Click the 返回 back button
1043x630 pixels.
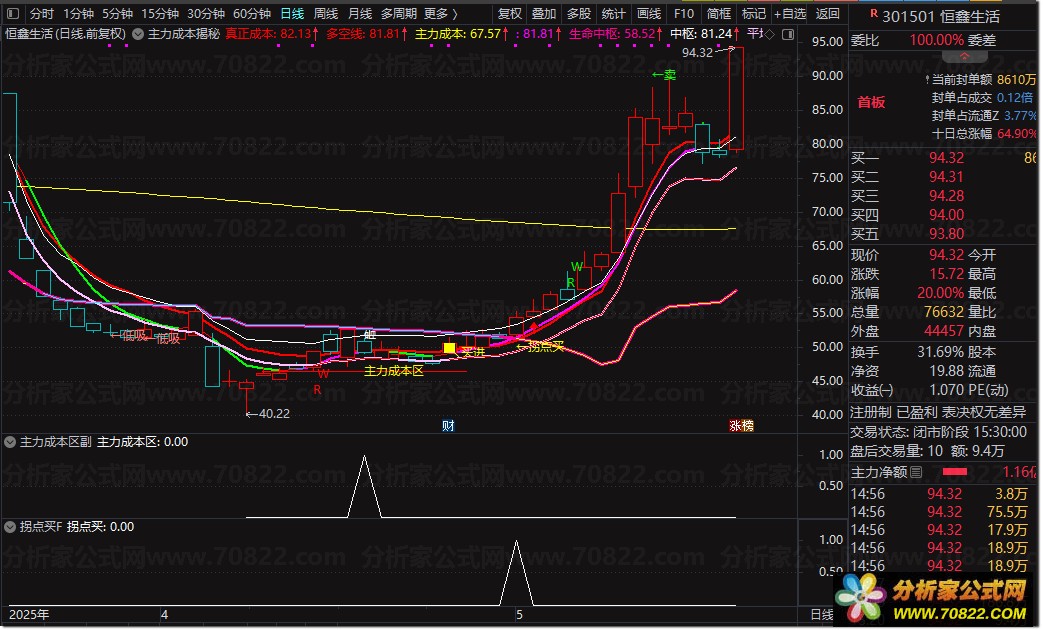(827, 13)
